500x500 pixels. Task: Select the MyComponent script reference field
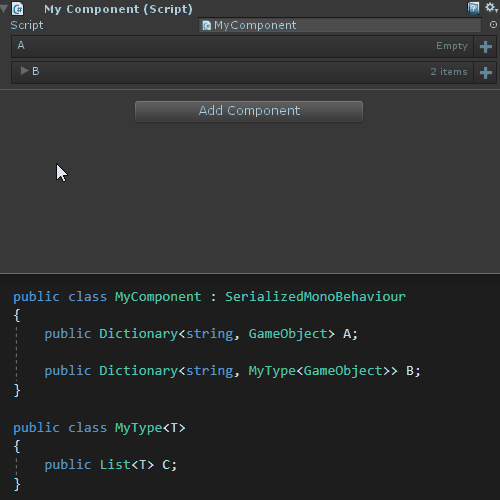[x=340, y=25]
